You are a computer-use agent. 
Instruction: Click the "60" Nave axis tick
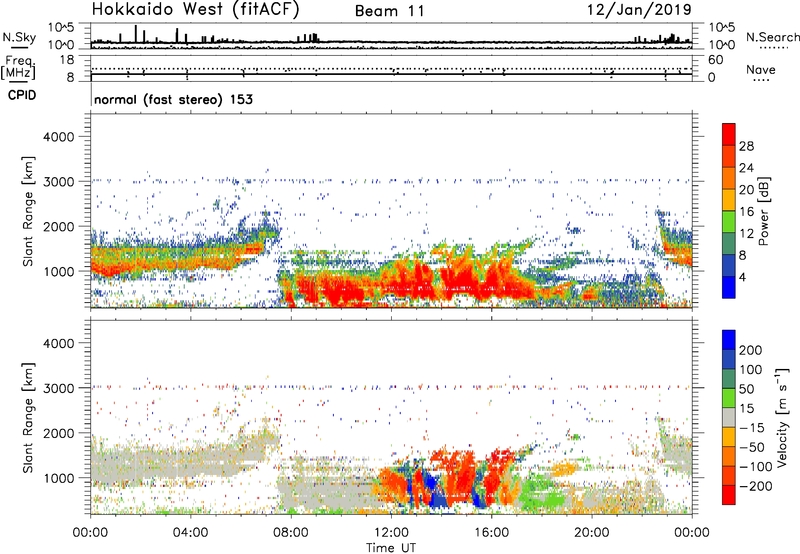715,60
